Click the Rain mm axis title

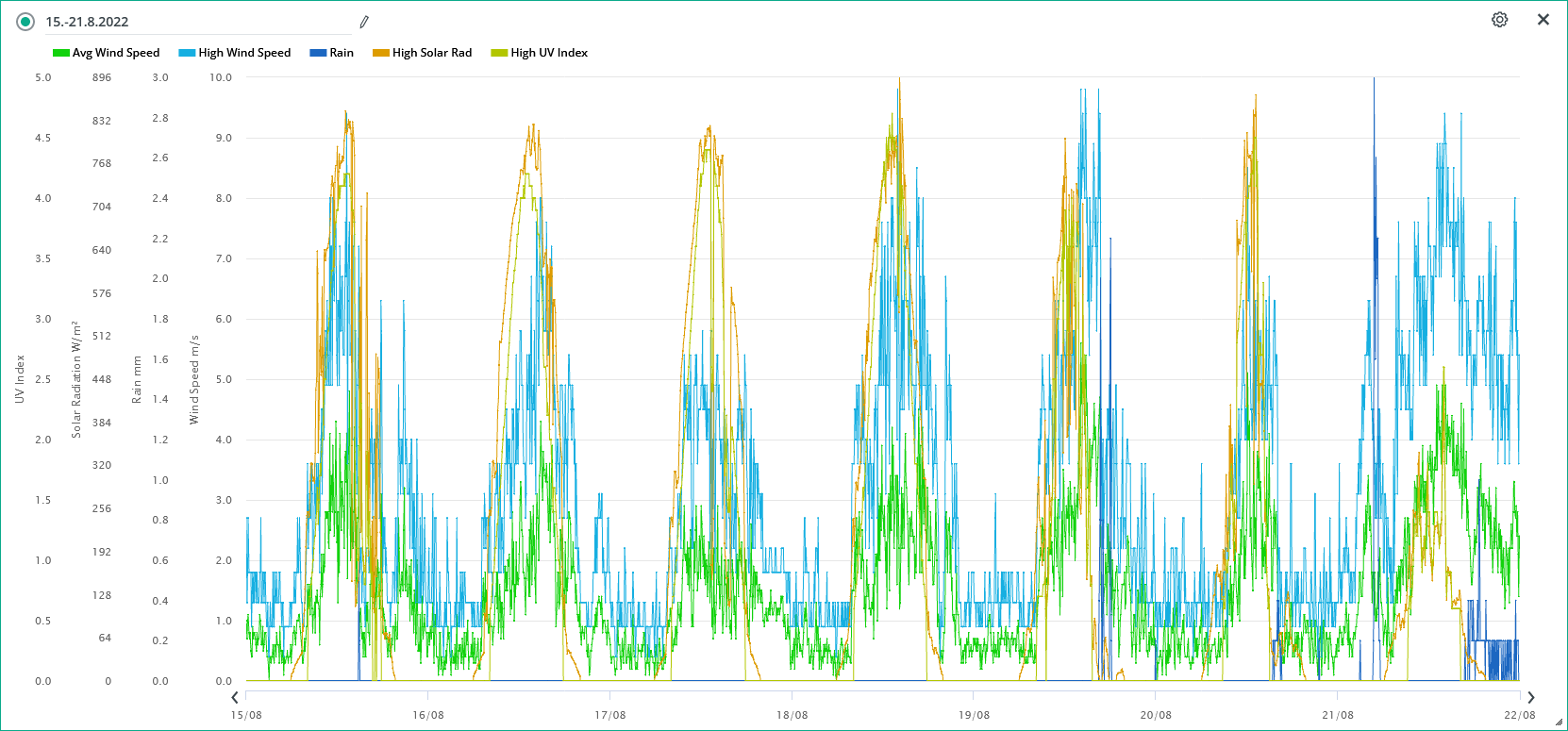coord(137,379)
